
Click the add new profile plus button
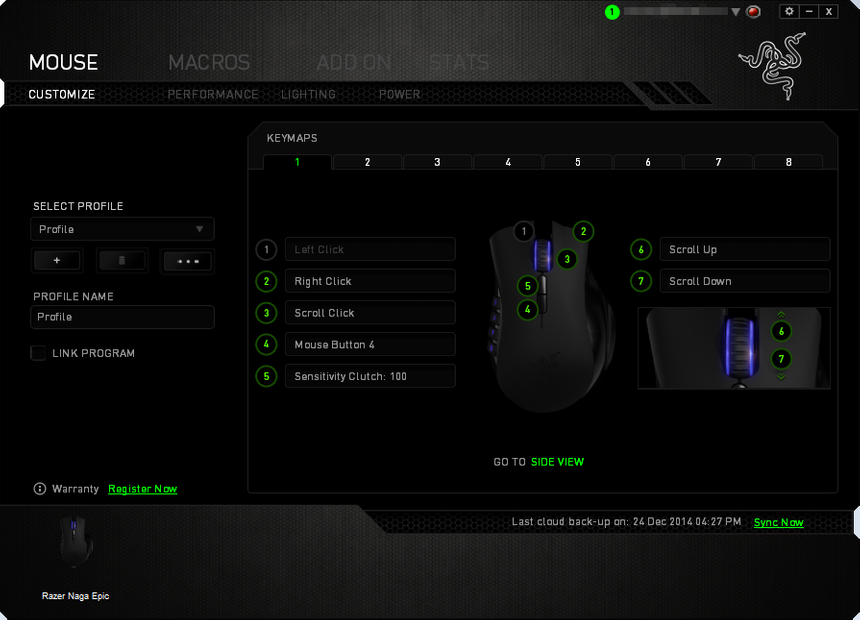click(57, 260)
